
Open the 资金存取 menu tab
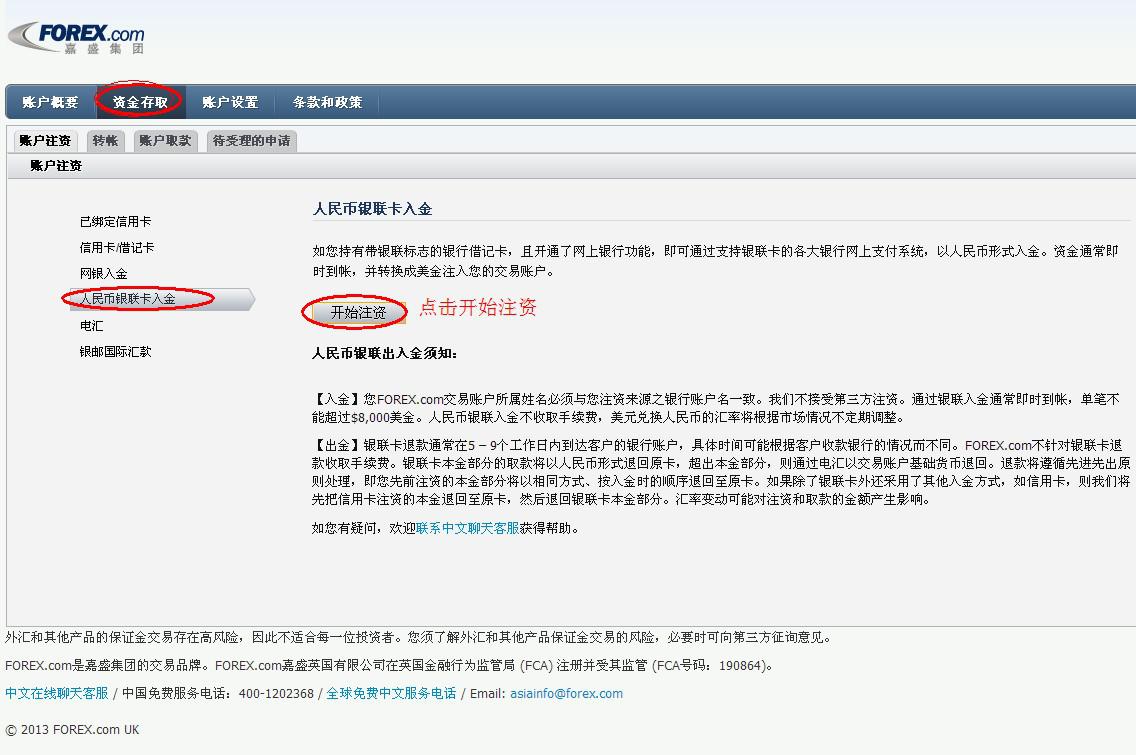coord(140,102)
